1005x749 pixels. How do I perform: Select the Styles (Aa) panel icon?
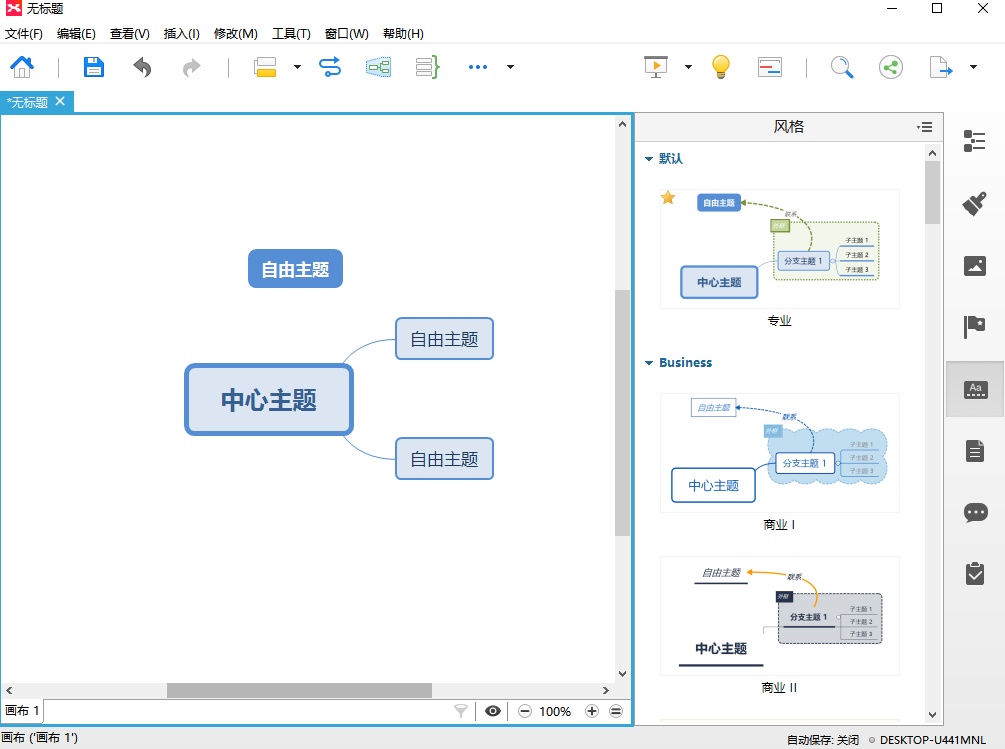pyautogui.click(x=976, y=389)
